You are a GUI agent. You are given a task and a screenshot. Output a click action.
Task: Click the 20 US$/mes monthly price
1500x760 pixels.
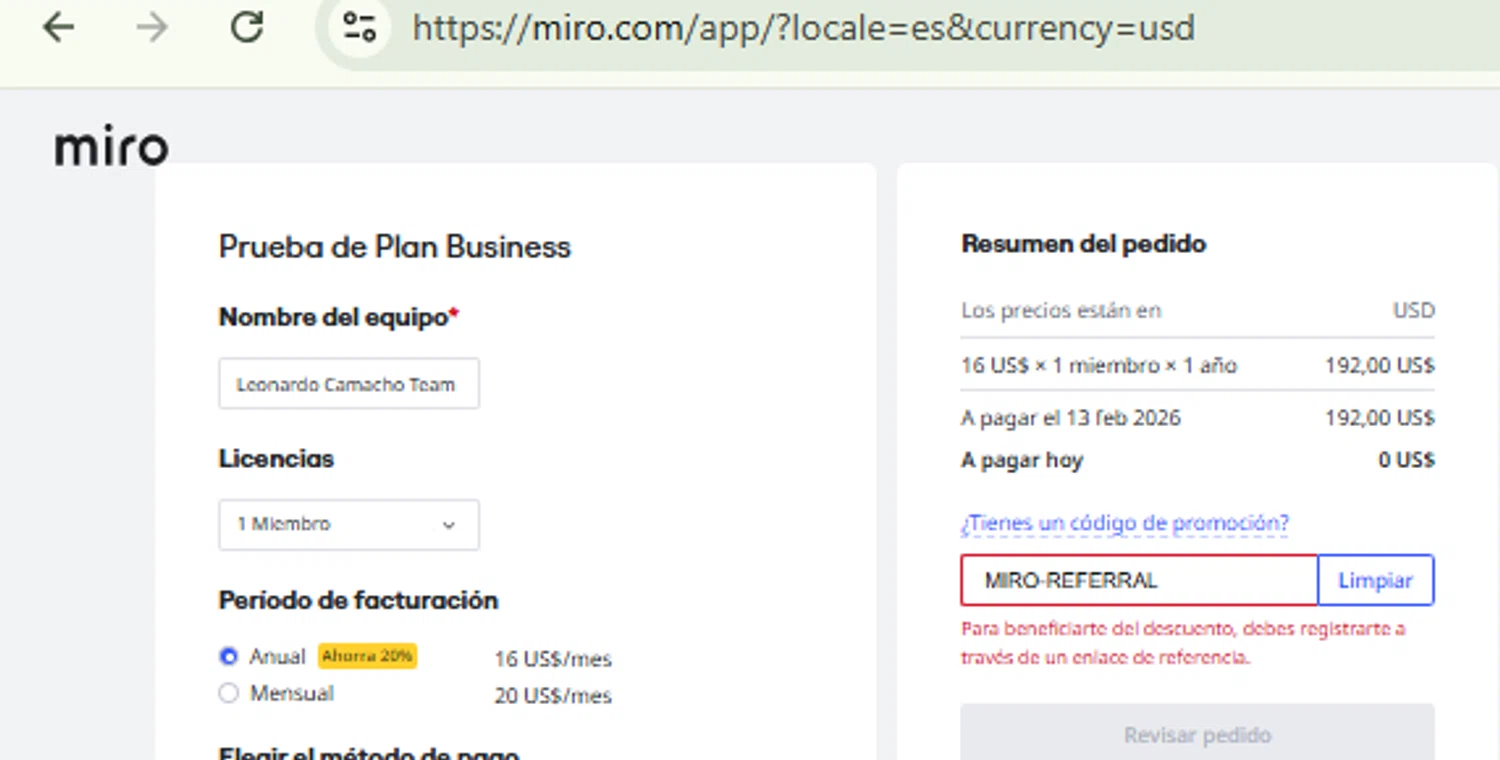(553, 695)
